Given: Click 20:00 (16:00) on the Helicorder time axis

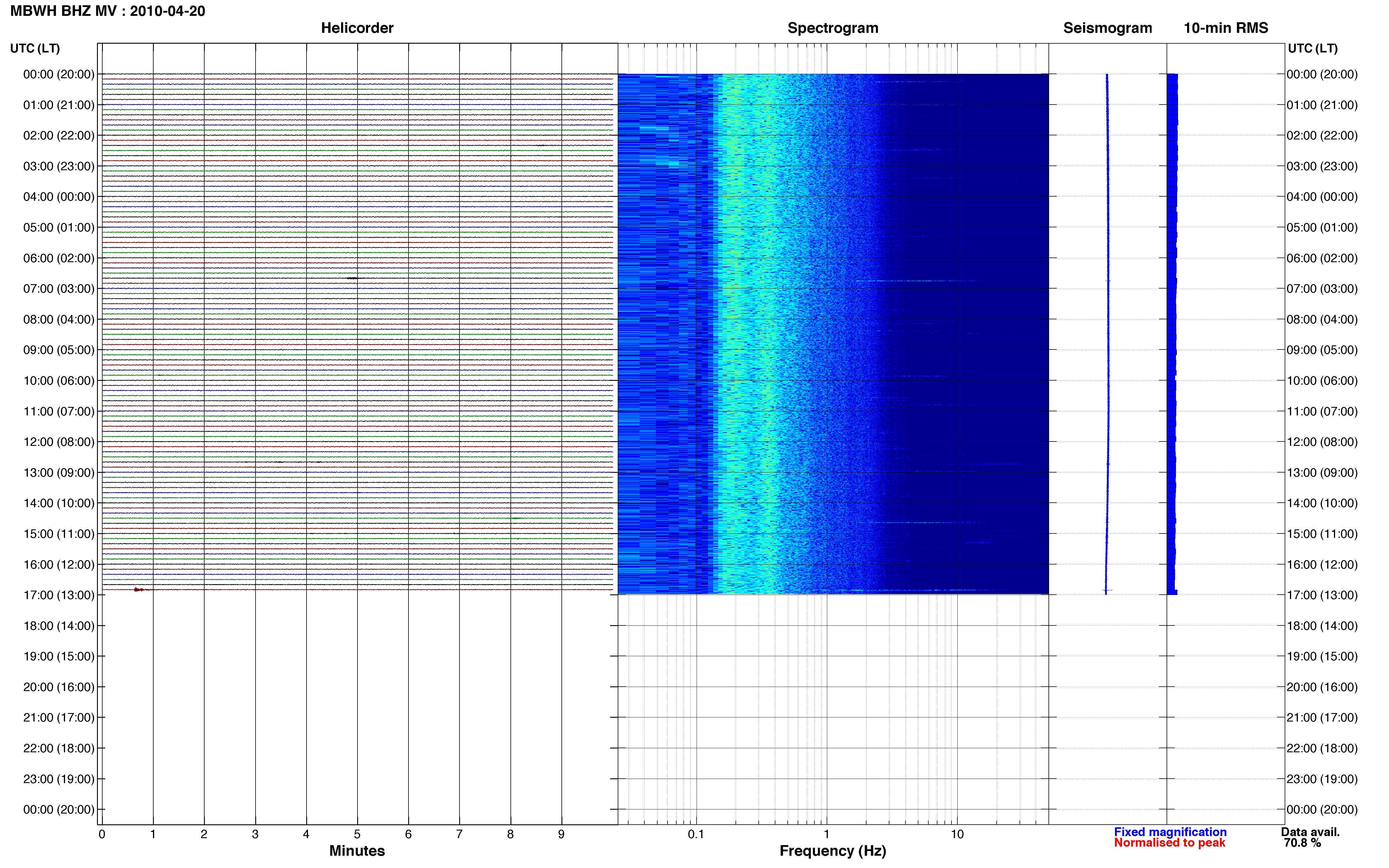Looking at the screenshot, I should pyautogui.click(x=59, y=687).
